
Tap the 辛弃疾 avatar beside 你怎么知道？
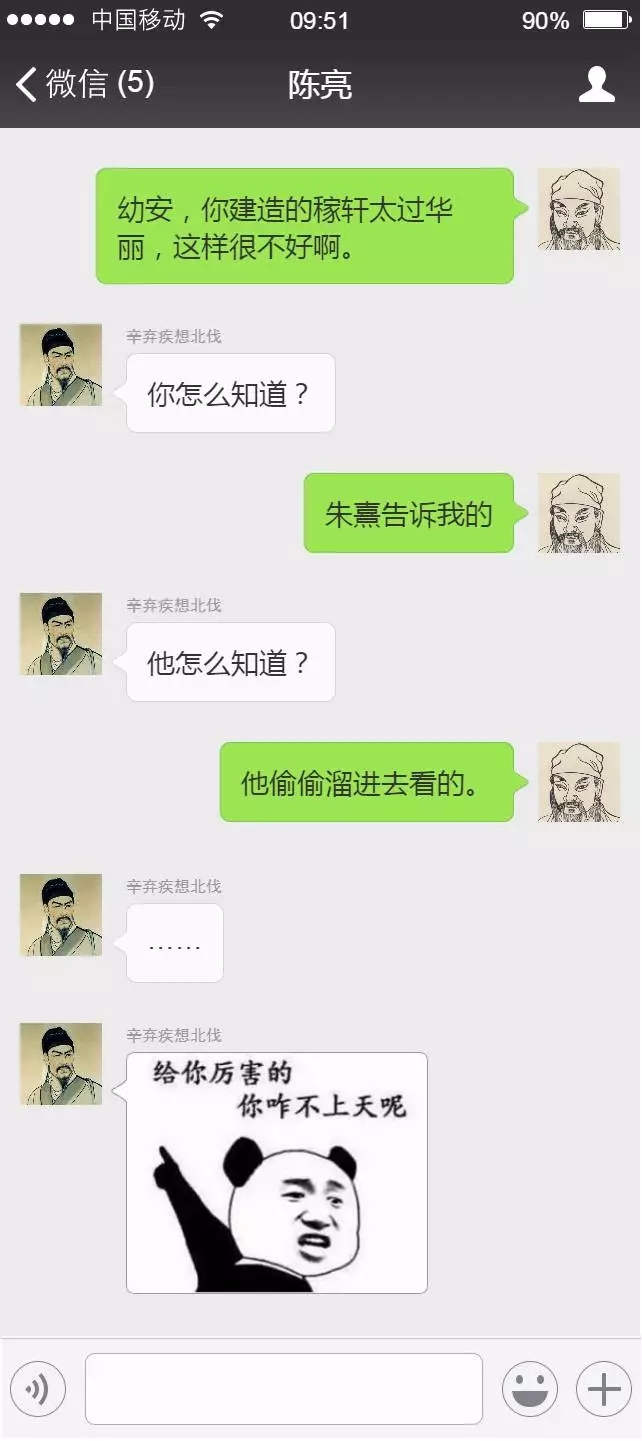coord(61,365)
